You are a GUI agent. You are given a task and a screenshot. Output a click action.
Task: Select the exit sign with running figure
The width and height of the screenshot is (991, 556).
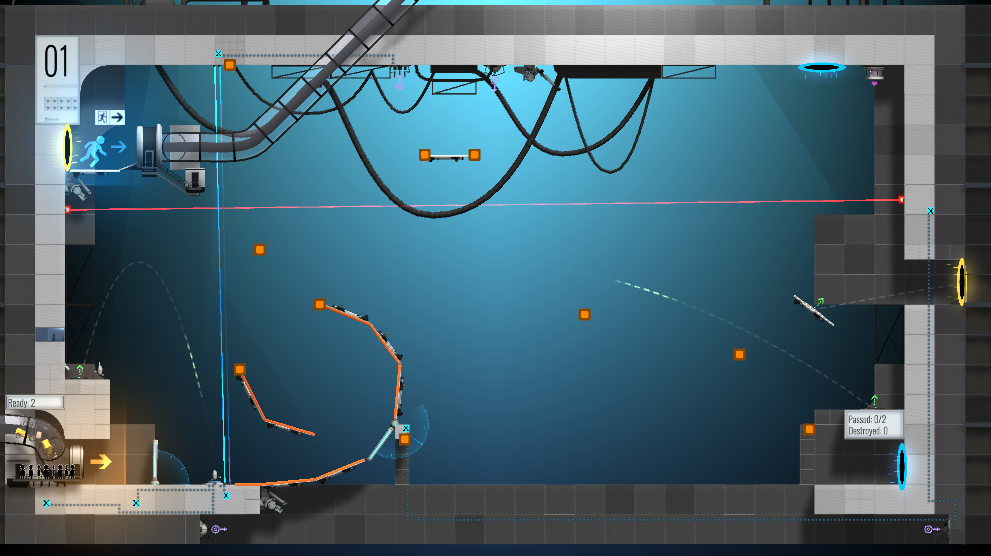point(110,117)
